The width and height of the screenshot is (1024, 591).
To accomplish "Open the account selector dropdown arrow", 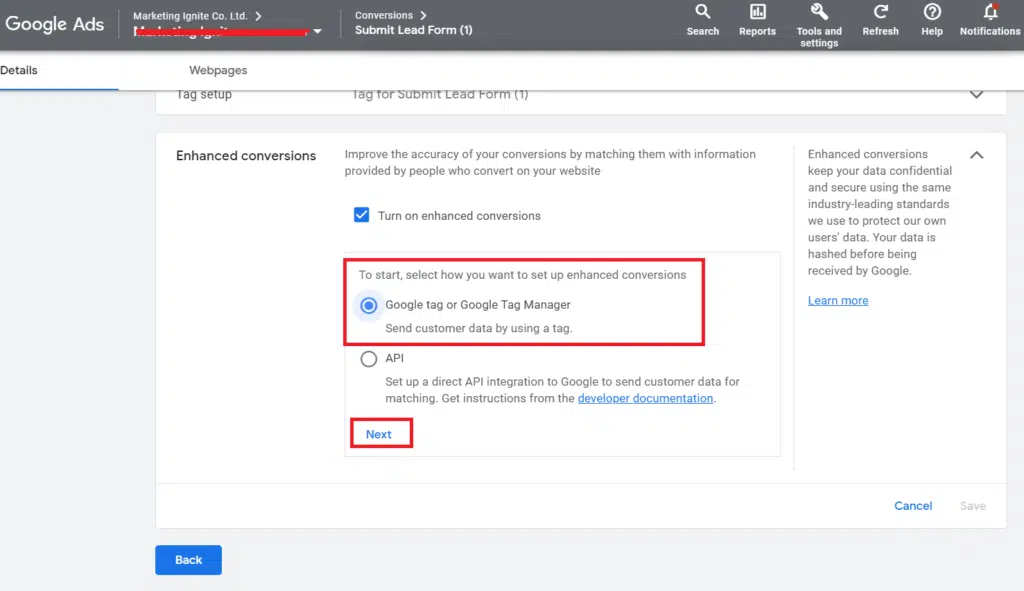I will (318, 31).
